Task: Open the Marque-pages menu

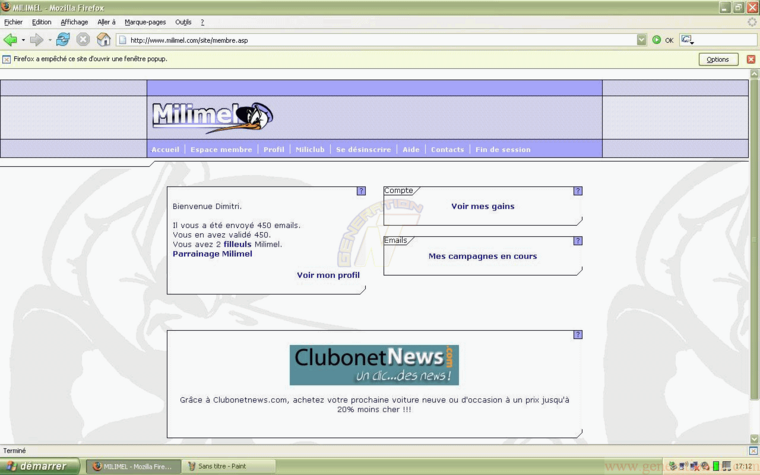Action: [x=145, y=22]
